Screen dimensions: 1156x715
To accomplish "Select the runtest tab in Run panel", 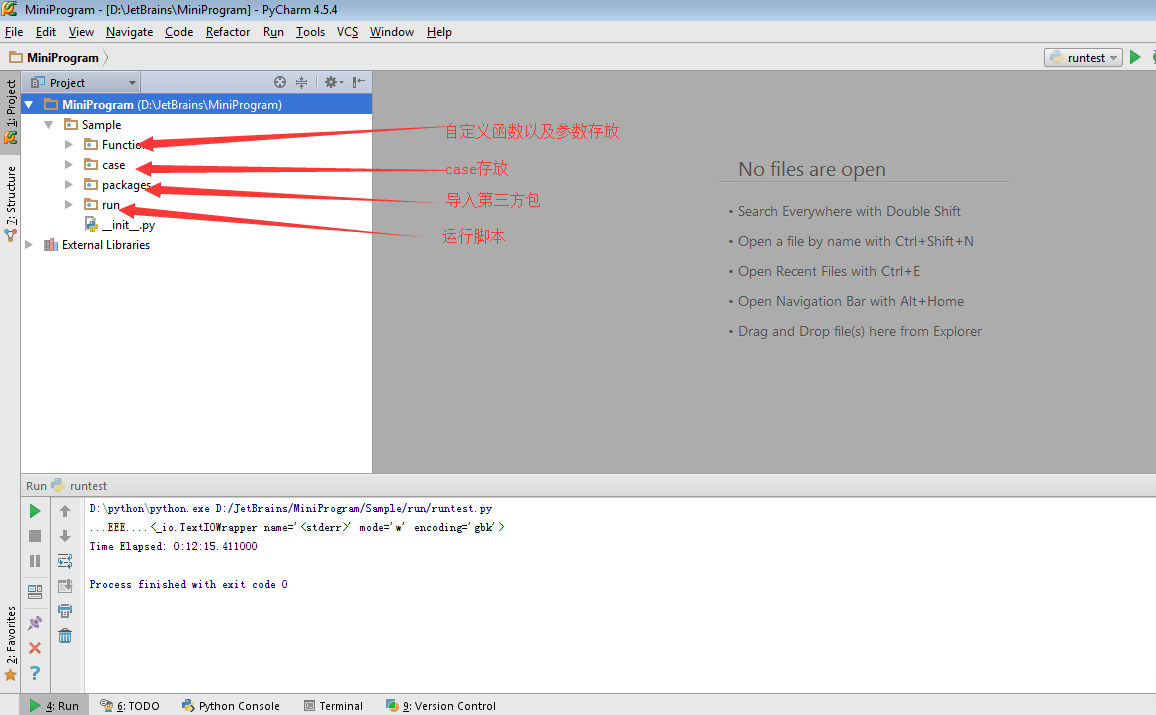I will pos(80,486).
